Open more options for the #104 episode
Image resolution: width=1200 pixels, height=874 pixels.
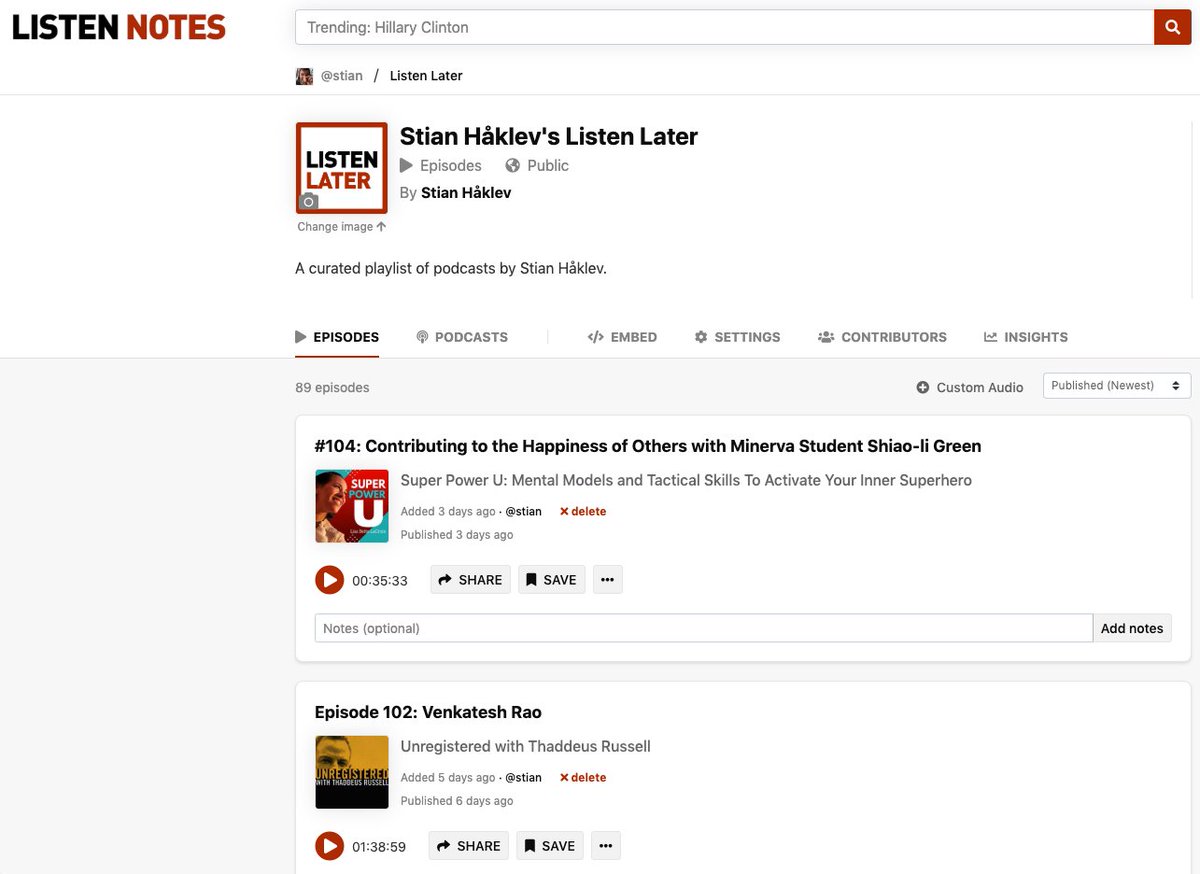pyautogui.click(x=608, y=580)
